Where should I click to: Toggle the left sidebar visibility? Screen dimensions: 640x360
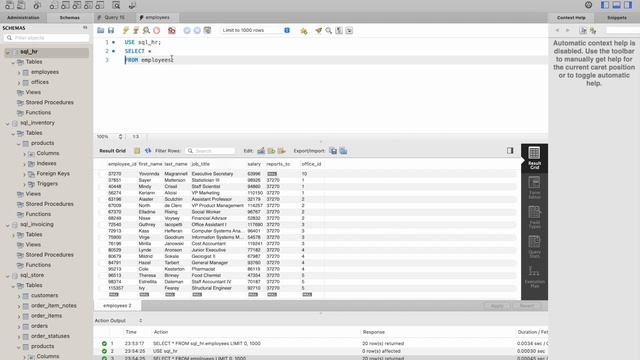tap(605, 5)
